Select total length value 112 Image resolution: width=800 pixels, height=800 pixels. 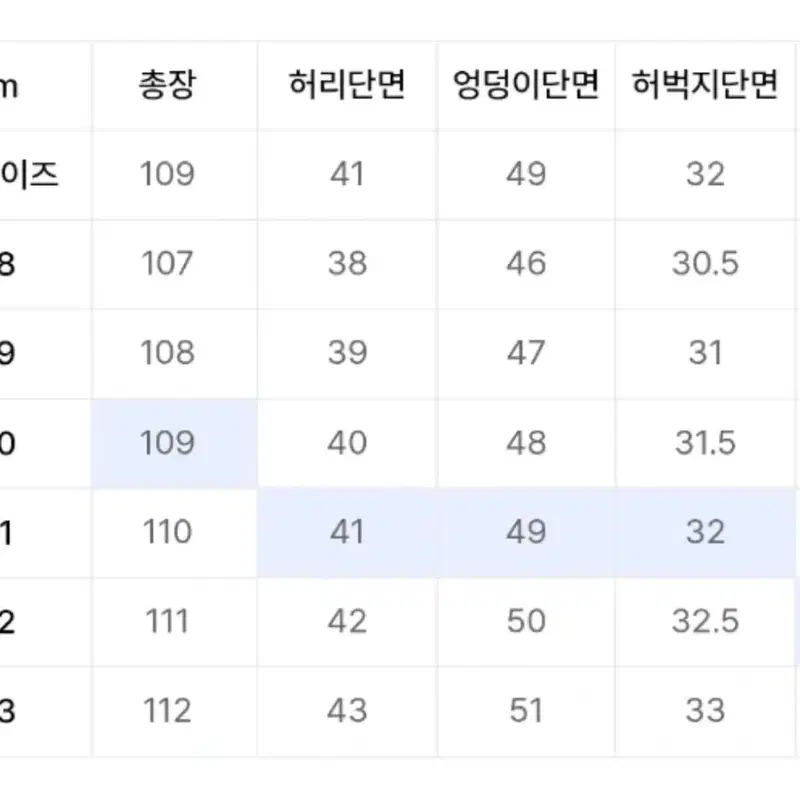(167, 711)
